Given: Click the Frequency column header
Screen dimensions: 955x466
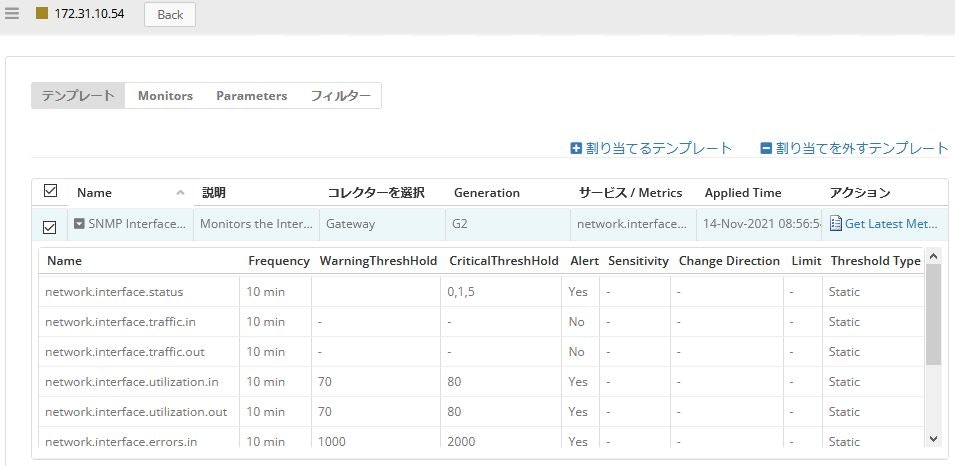Looking at the screenshot, I should 279,261.
